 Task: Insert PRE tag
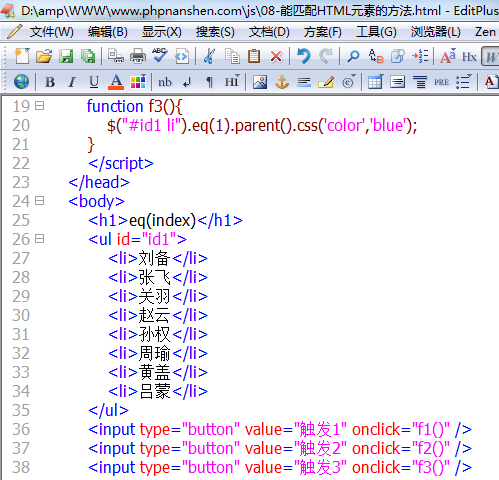441,82
